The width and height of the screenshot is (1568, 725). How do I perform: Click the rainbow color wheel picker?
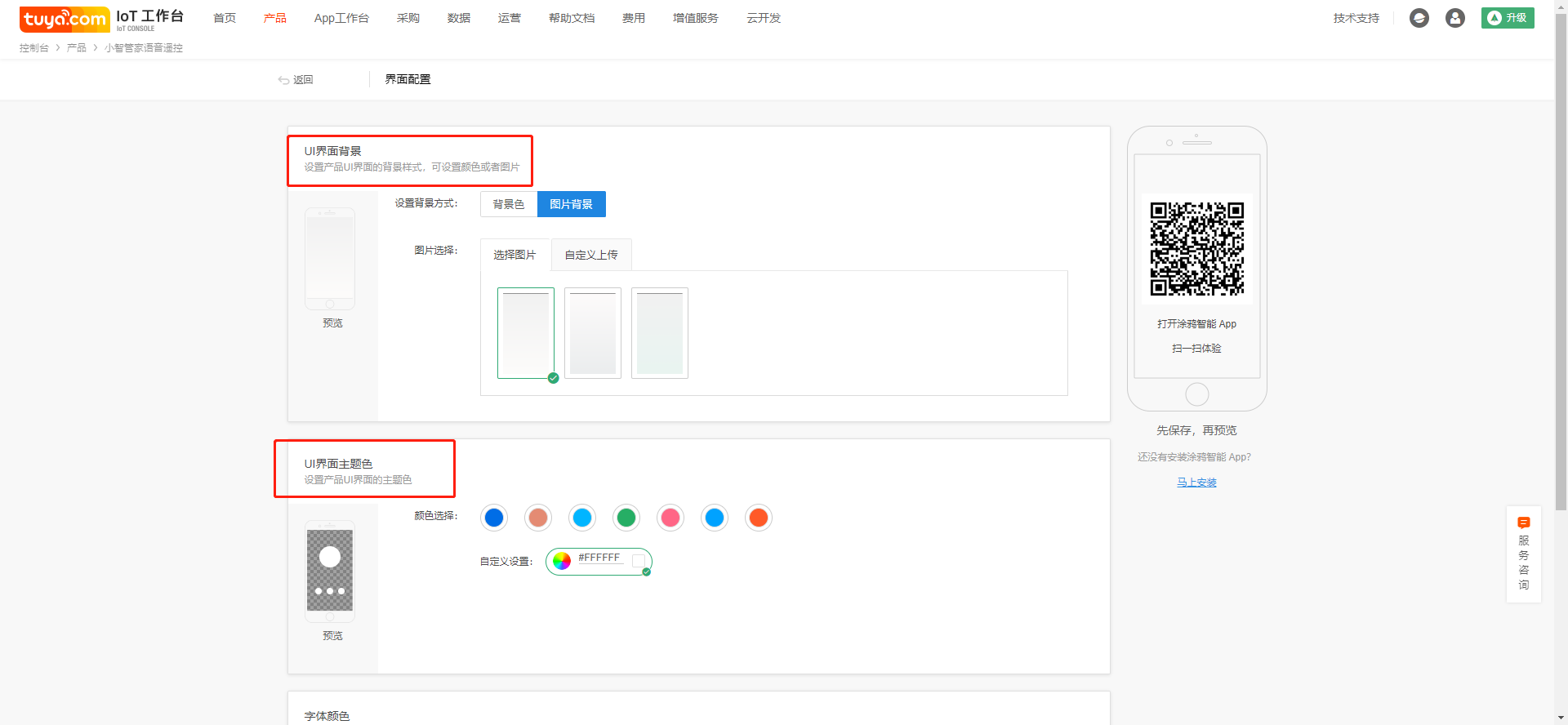[x=562, y=561]
